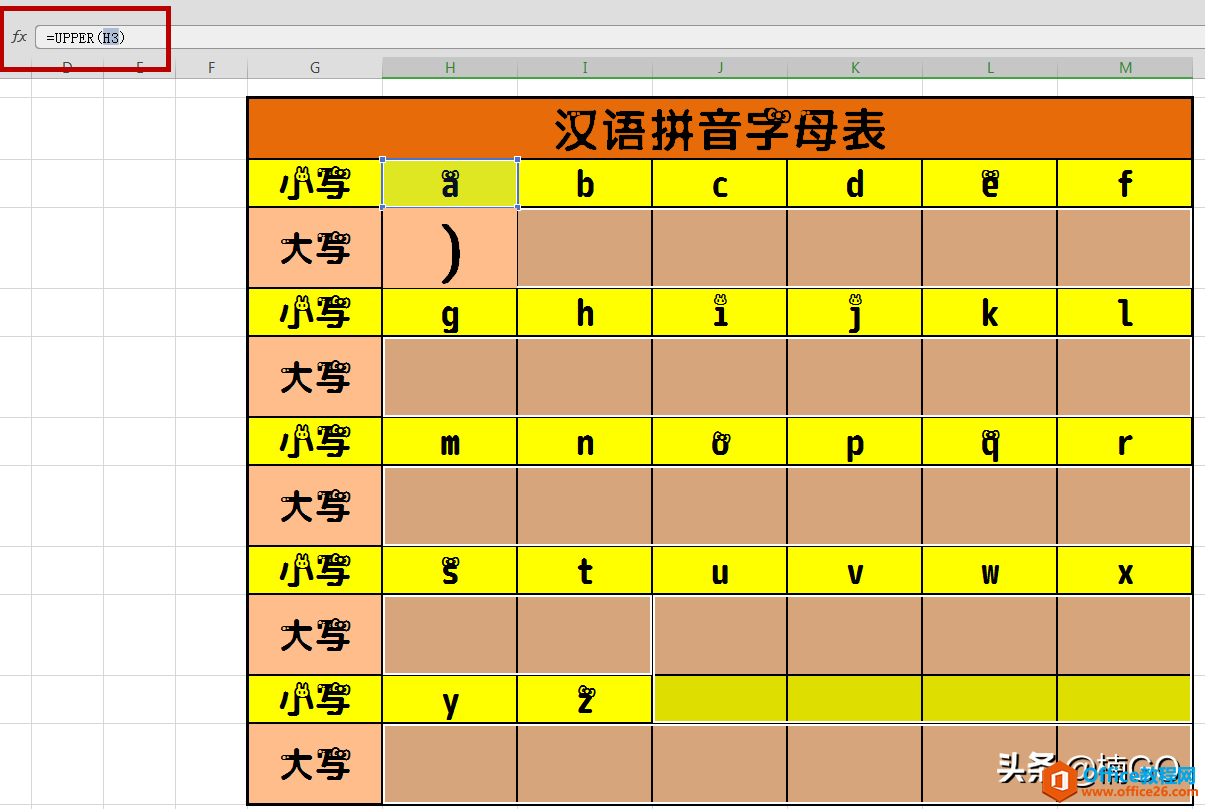This screenshot has width=1205, height=809.
Task: Select column M header
Action: click(1125, 67)
